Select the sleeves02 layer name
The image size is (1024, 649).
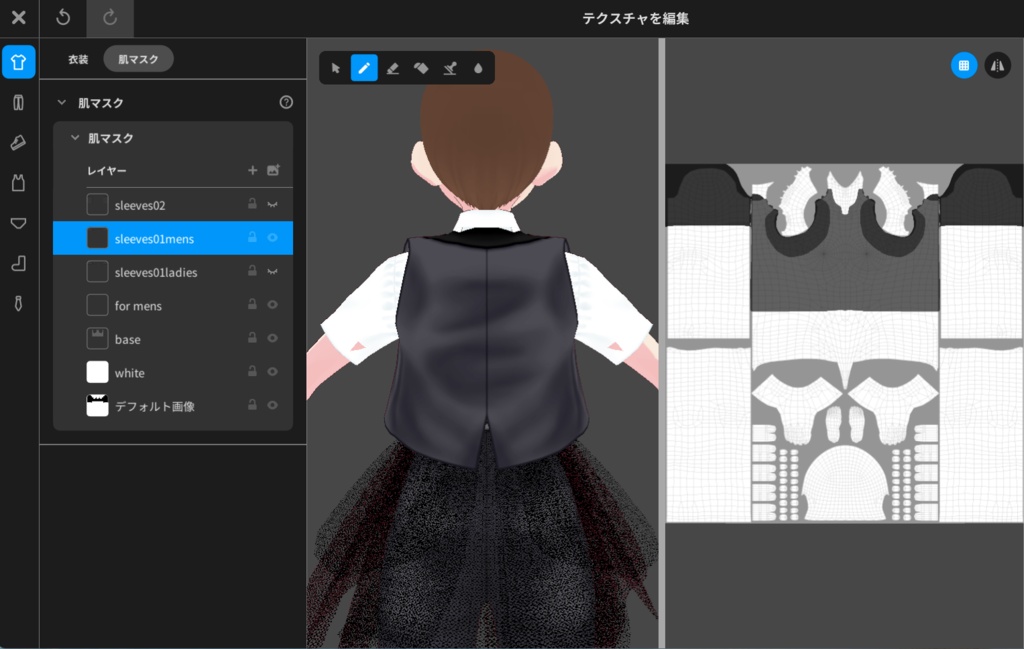tap(140, 206)
